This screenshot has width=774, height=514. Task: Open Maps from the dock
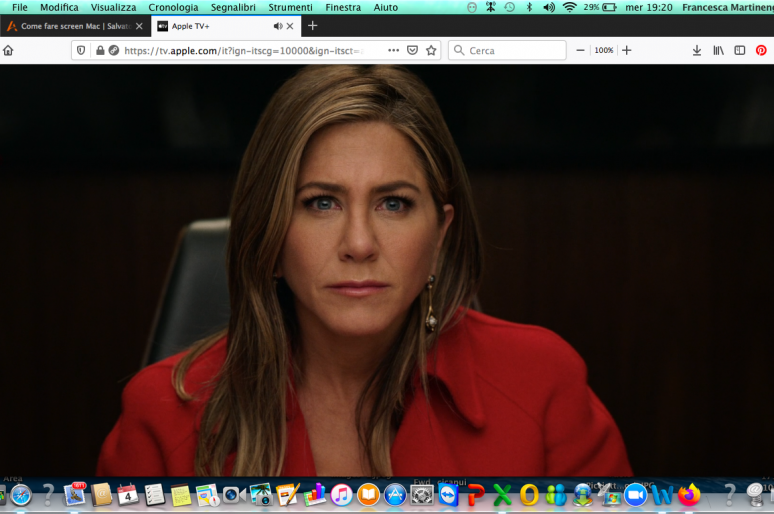point(207,495)
